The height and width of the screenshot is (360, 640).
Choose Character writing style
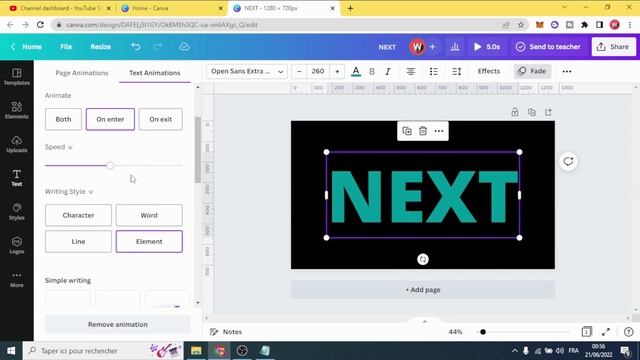coord(78,215)
